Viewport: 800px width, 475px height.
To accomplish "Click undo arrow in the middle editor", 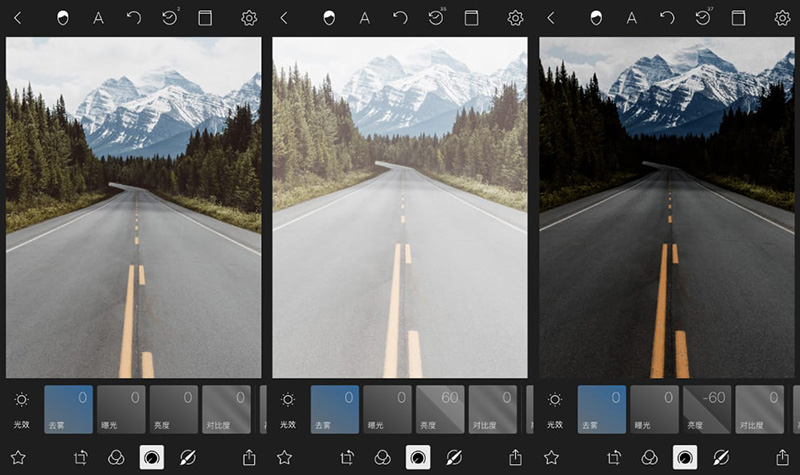I will coord(400,18).
